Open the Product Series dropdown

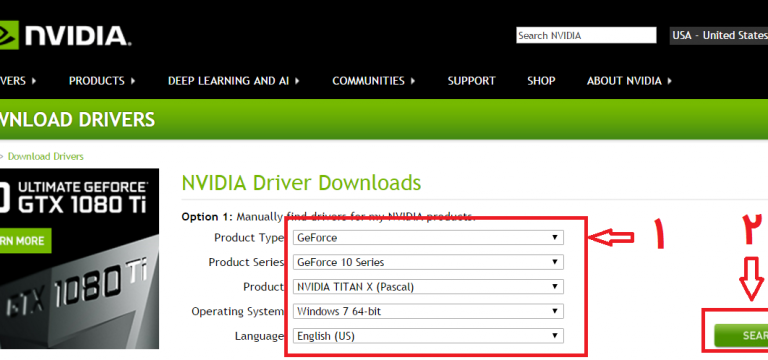428,262
